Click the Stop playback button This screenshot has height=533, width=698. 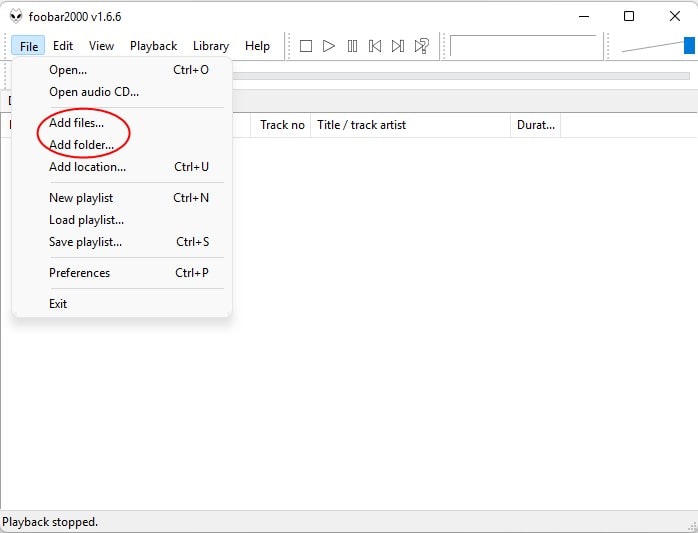306,46
